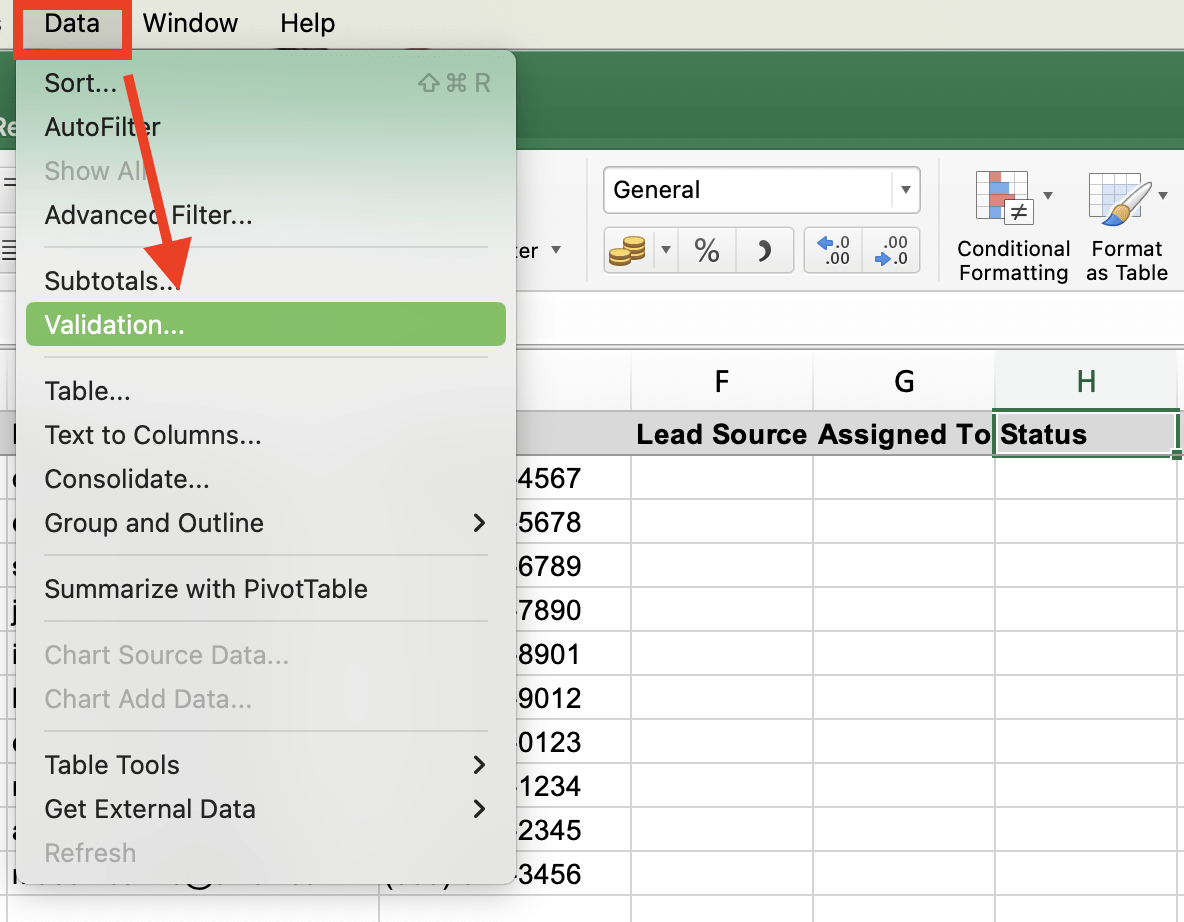
Task: Click the cell ending in 6789
Action: [x=573, y=566]
